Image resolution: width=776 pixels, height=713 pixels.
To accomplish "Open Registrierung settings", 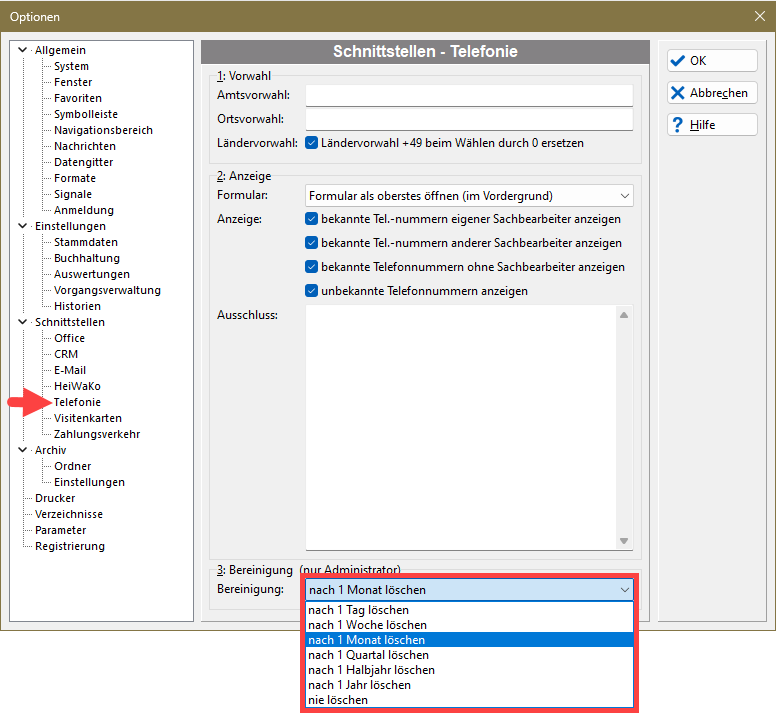I will click(70, 546).
